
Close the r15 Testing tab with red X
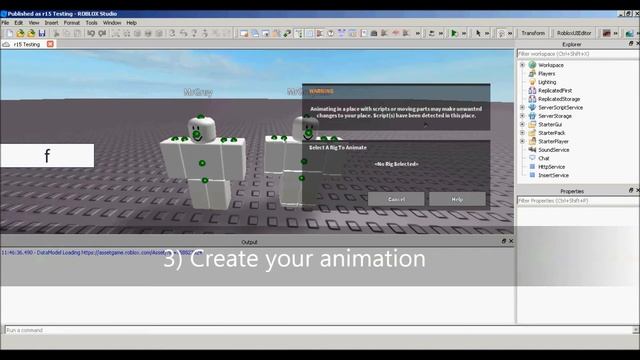click(50, 44)
